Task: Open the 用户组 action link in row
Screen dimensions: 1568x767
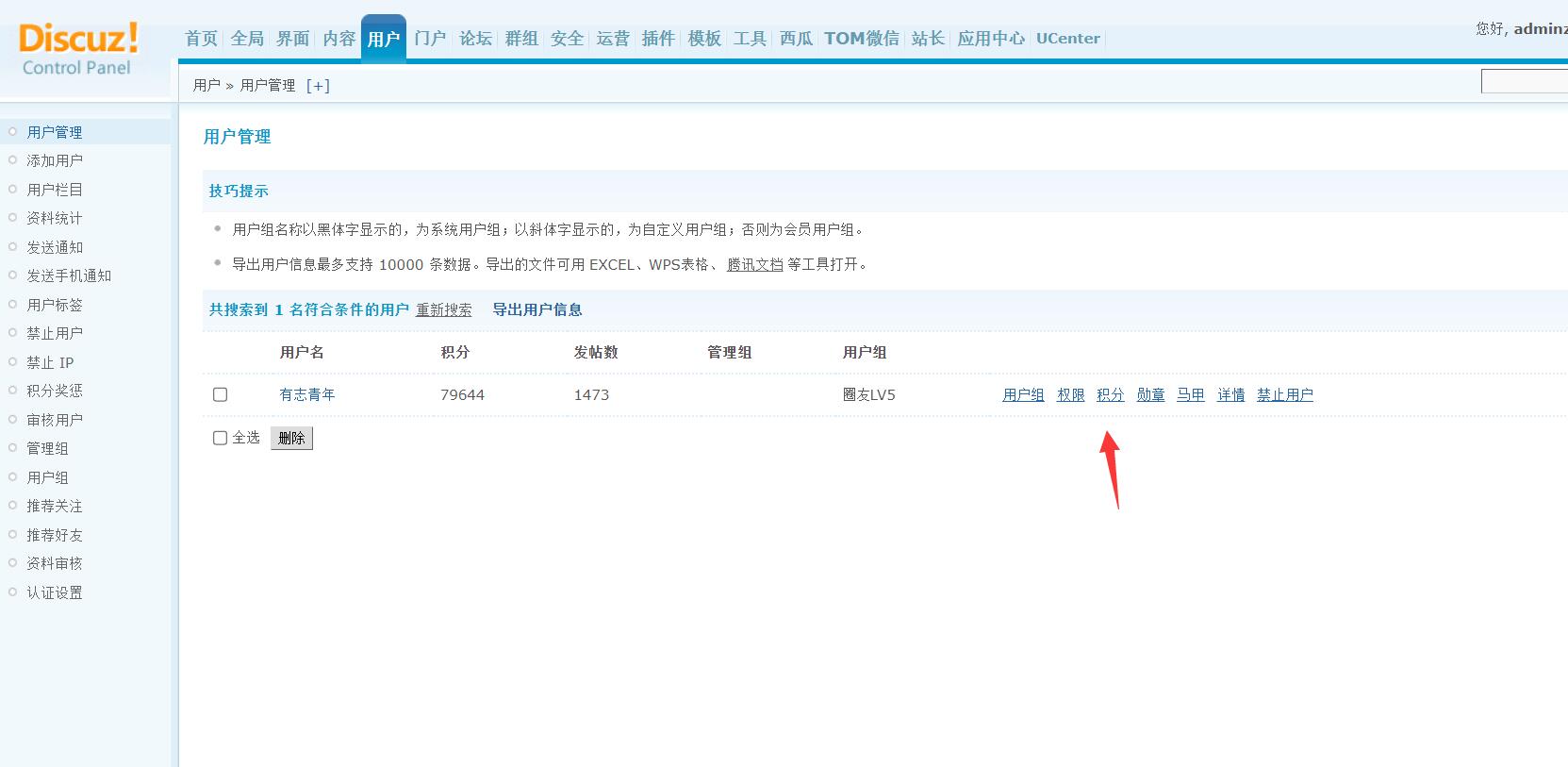Action: (1023, 394)
